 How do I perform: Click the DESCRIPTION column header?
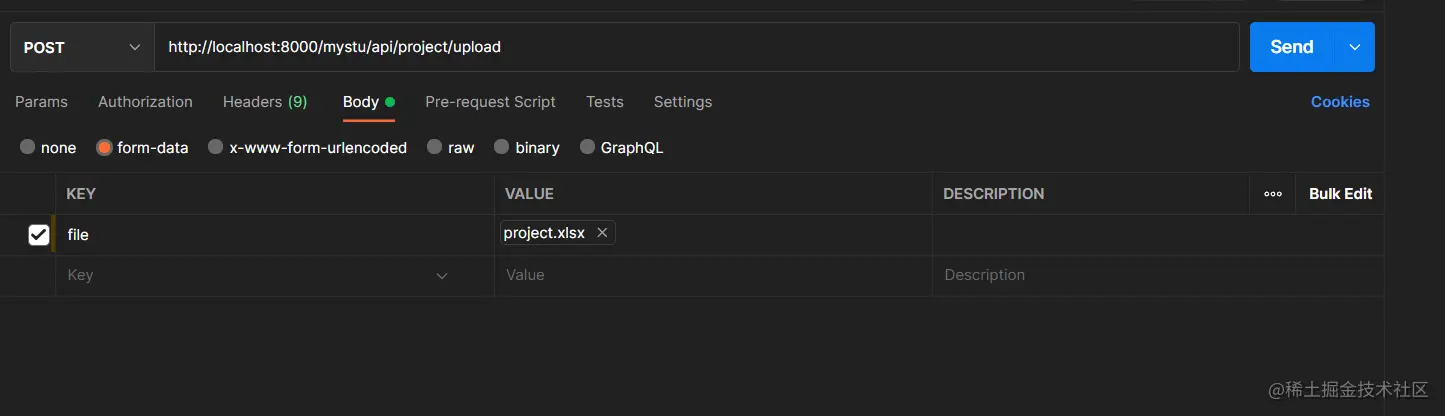pos(993,194)
